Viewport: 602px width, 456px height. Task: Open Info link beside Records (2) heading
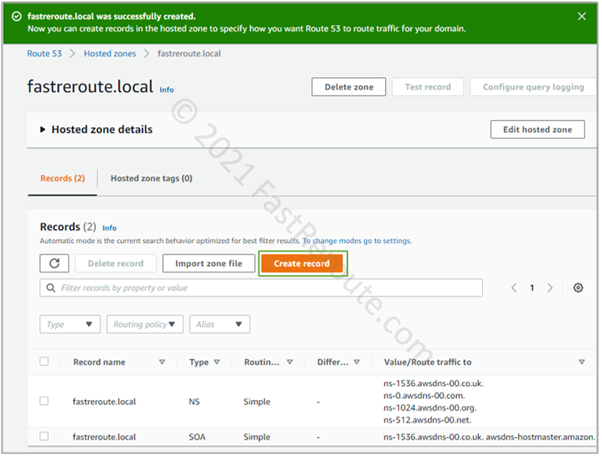pyautogui.click(x=109, y=228)
